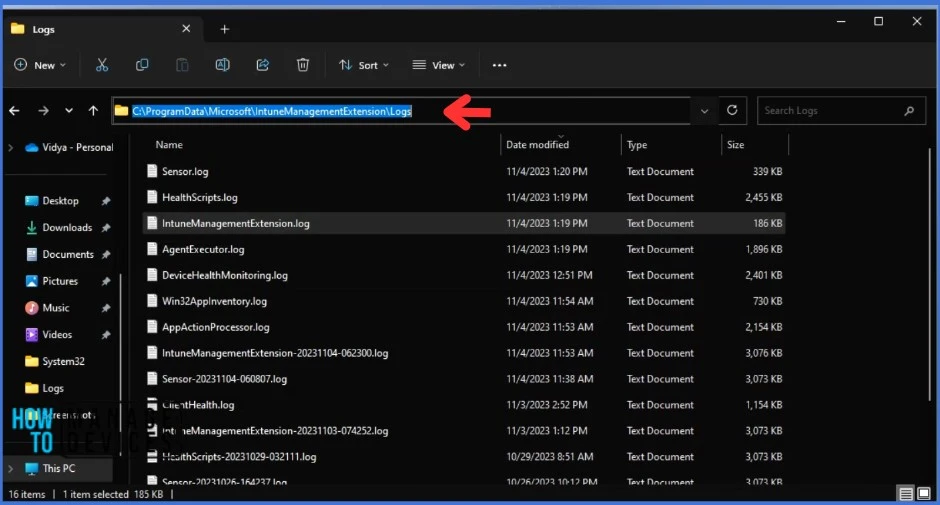
Task: Open Logs folder in navigation pane
Action: coord(52,388)
